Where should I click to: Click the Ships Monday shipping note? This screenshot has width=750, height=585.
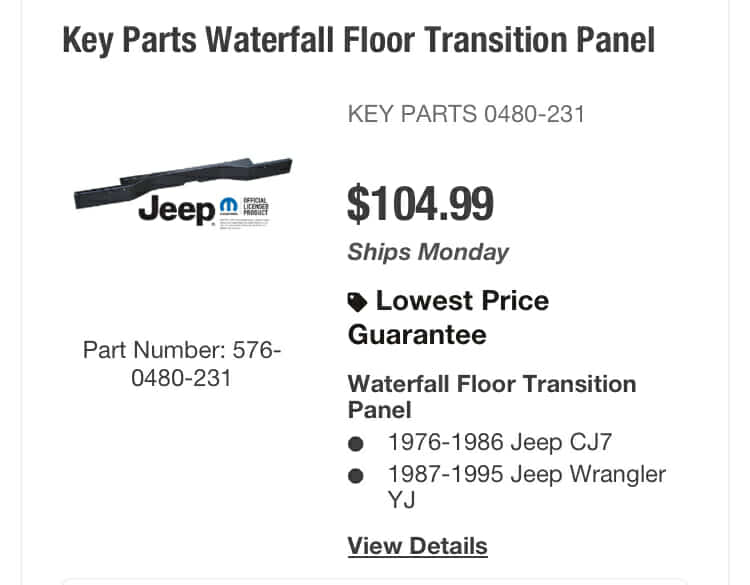[428, 252]
